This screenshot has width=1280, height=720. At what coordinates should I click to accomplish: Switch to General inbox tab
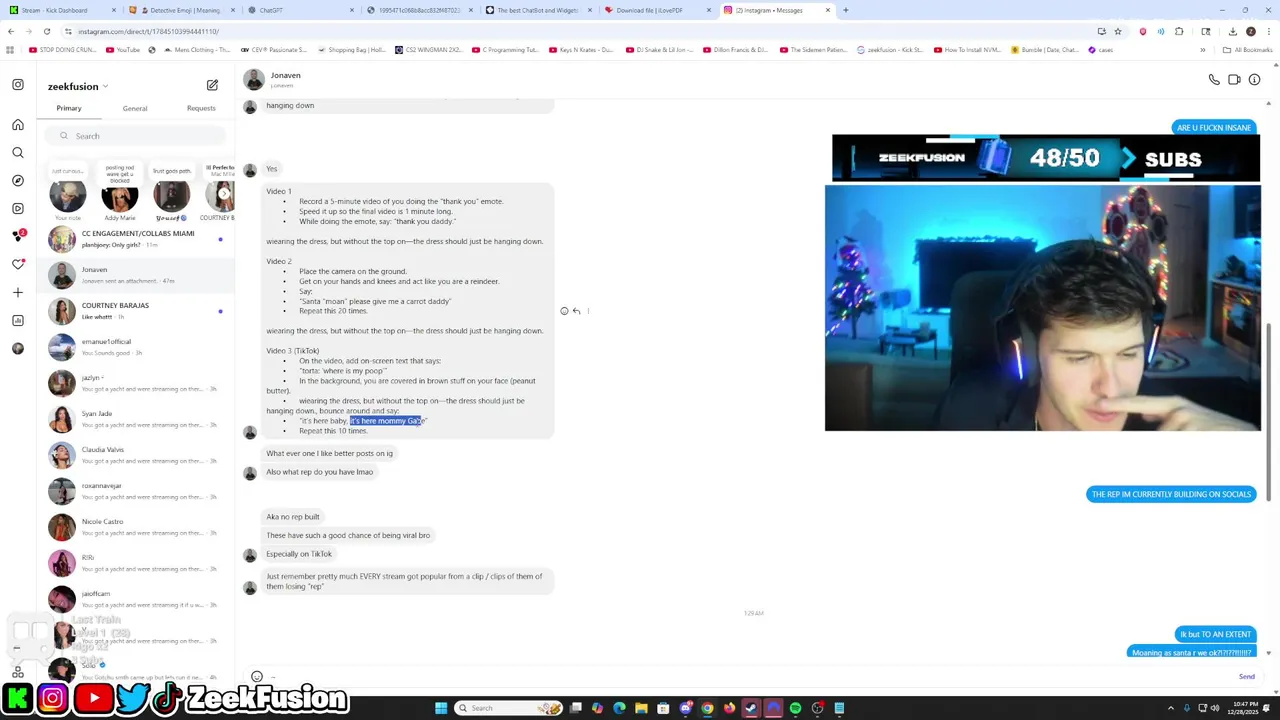(135, 108)
